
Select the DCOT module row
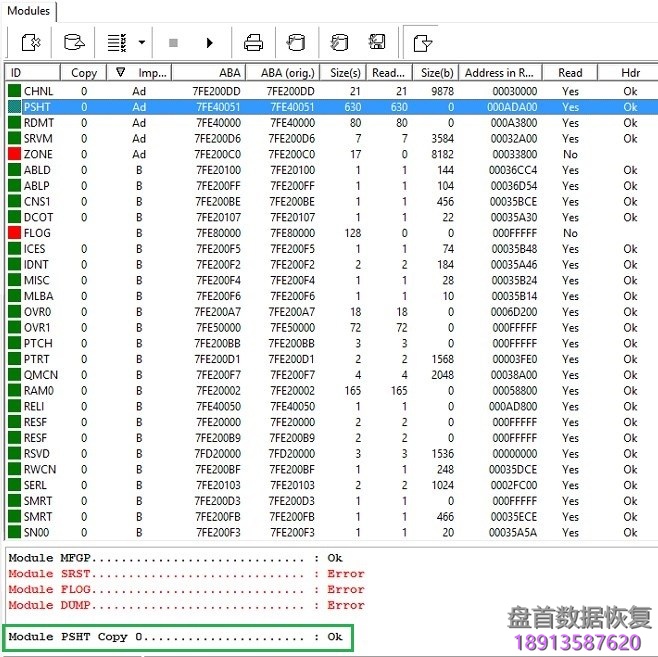tap(332, 217)
